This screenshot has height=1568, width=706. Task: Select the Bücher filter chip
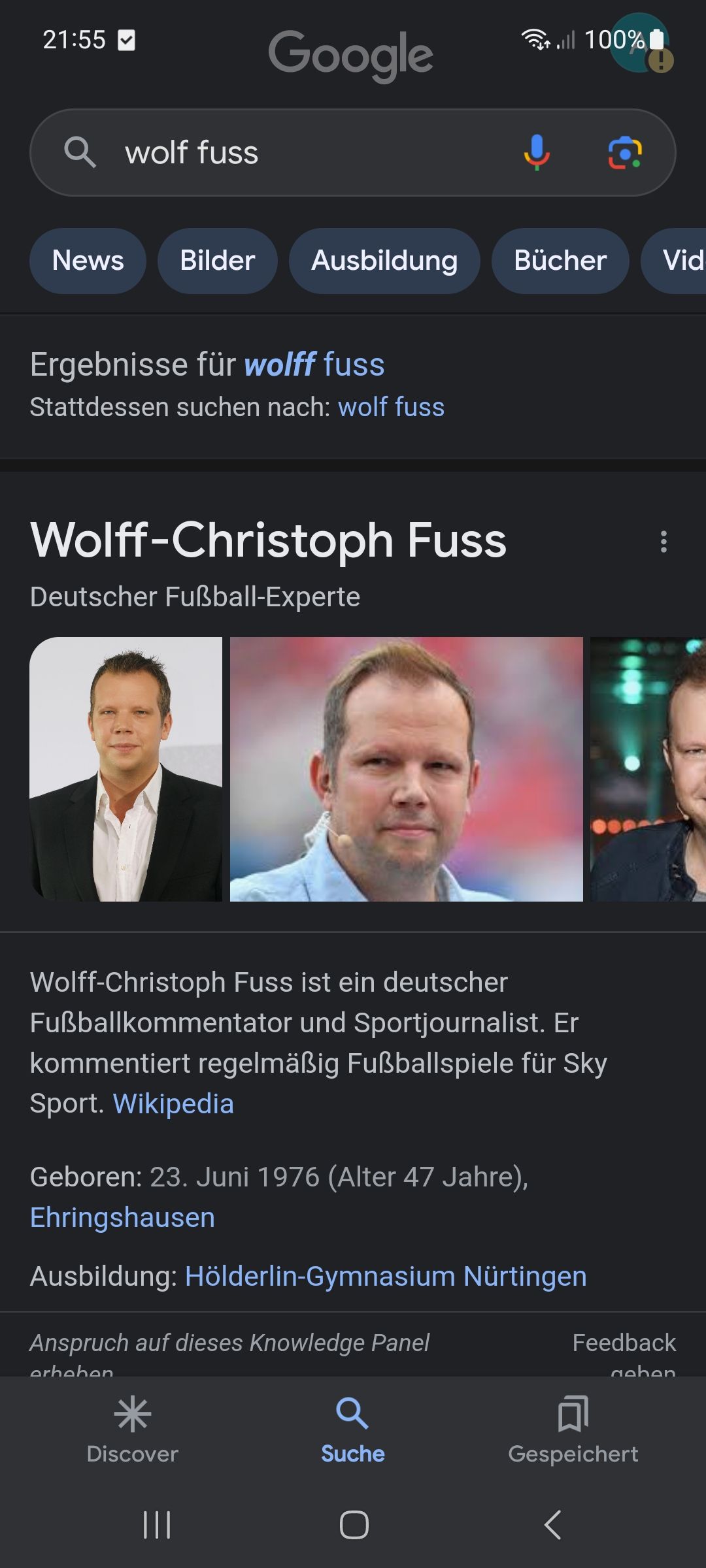click(x=560, y=261)
